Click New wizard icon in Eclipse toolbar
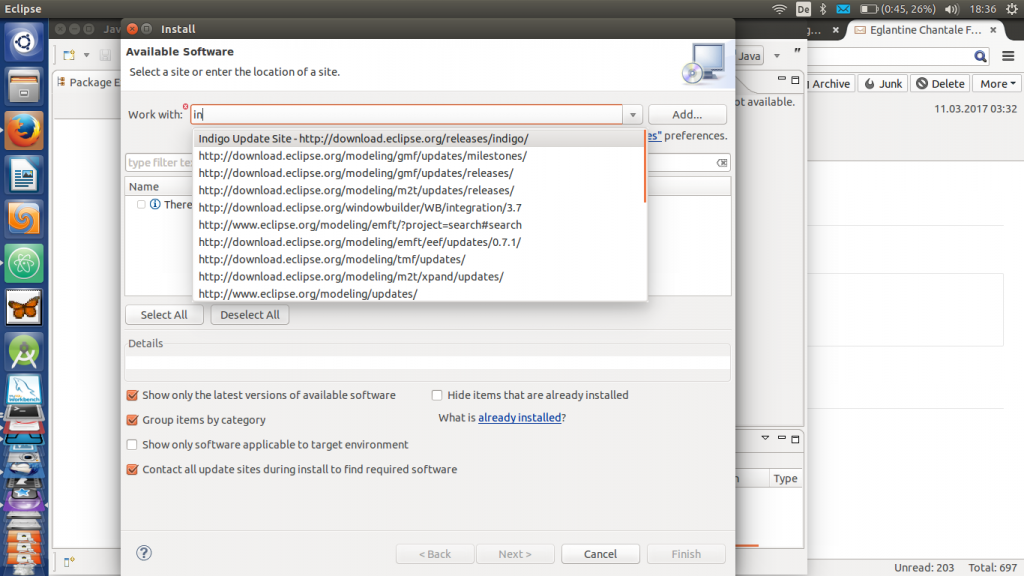This screenshot has width=1024, height=576. coord(69,56)
